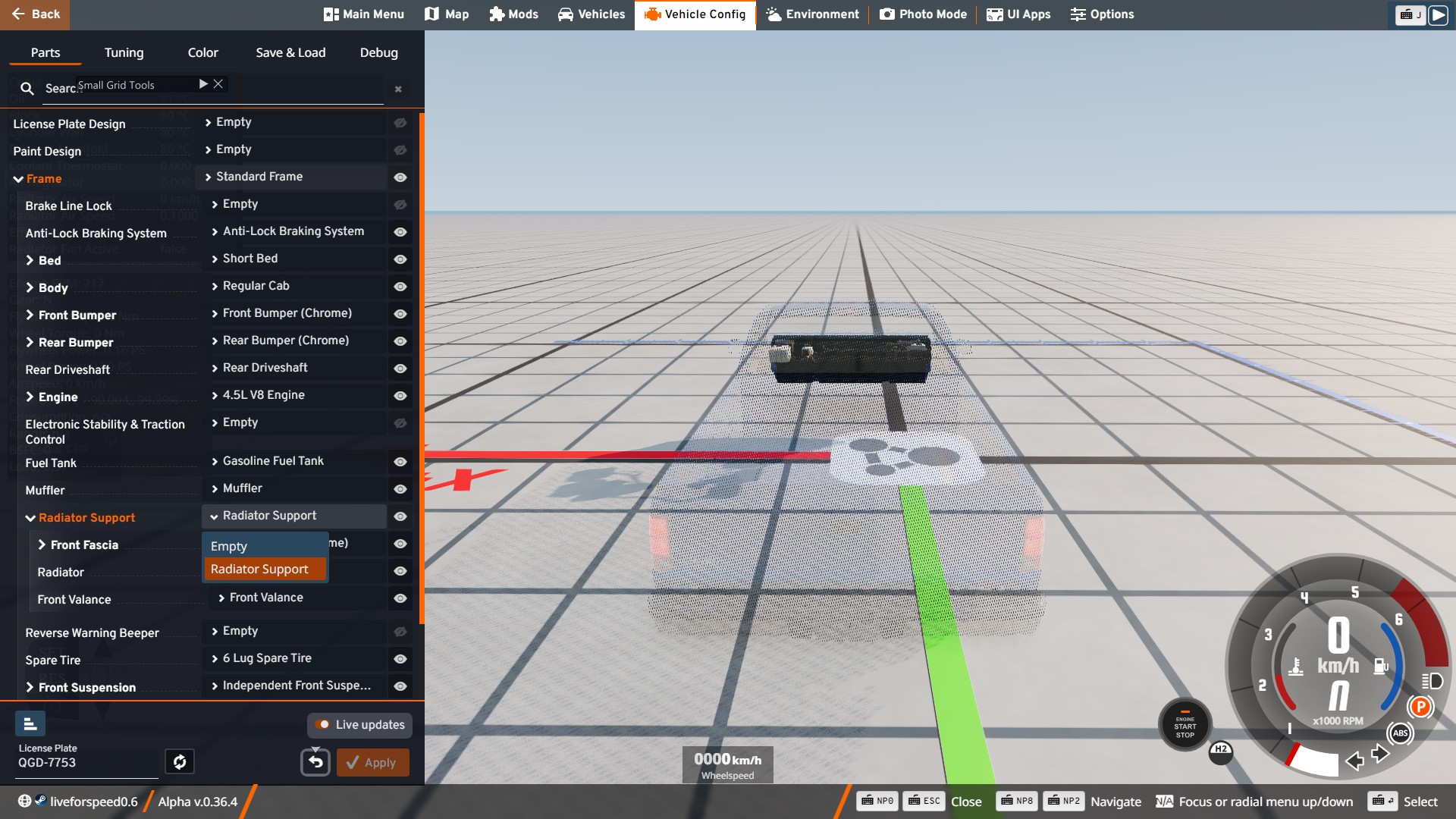Switch to the Tuning tab
The width and height of the screenshot is (1456, 819).
124,52
